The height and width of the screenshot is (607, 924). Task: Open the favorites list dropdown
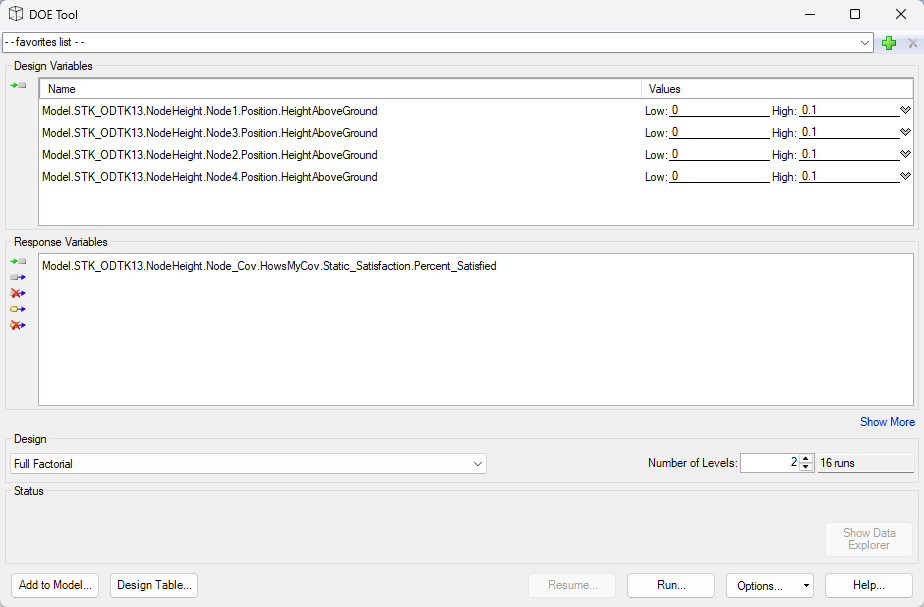(865, 43)
